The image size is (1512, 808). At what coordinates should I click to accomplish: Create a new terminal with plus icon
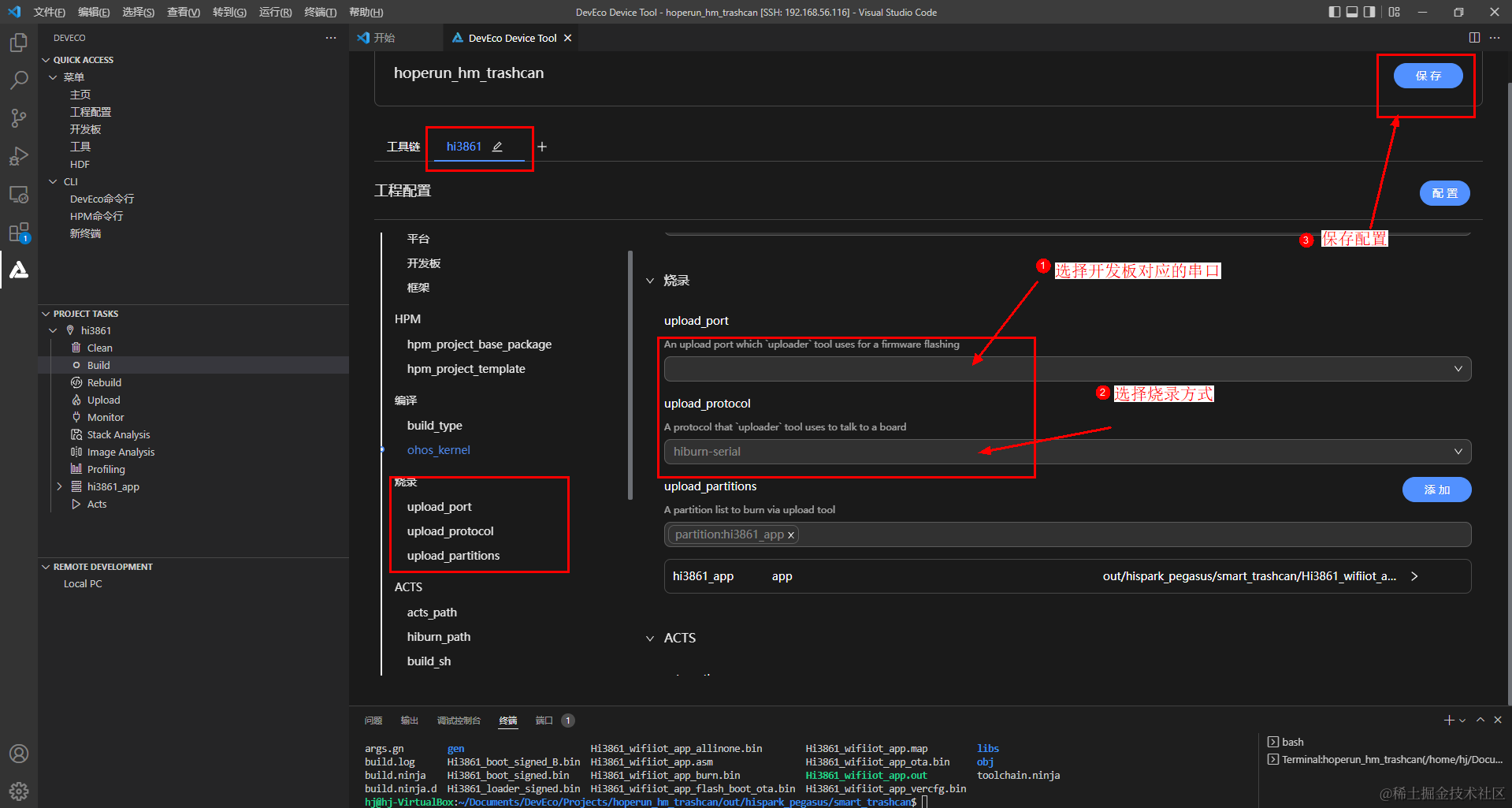[x=1448, y=720]
